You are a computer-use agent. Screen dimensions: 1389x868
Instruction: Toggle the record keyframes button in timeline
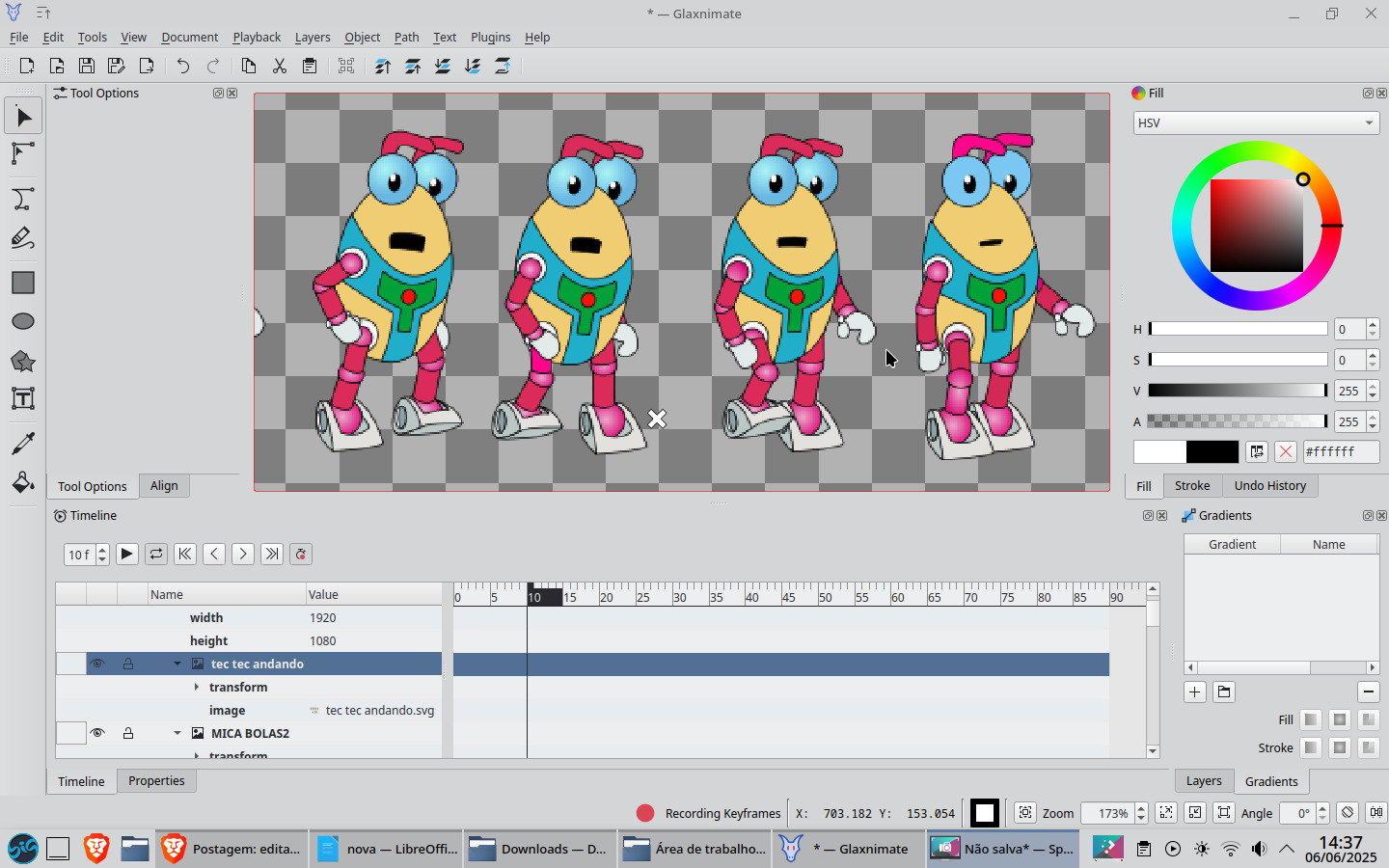pyautogui.click(x=301, y=554)
